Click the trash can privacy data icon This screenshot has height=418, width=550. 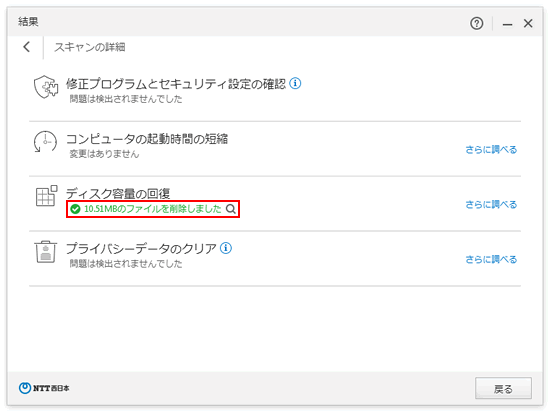click(46, 251)
